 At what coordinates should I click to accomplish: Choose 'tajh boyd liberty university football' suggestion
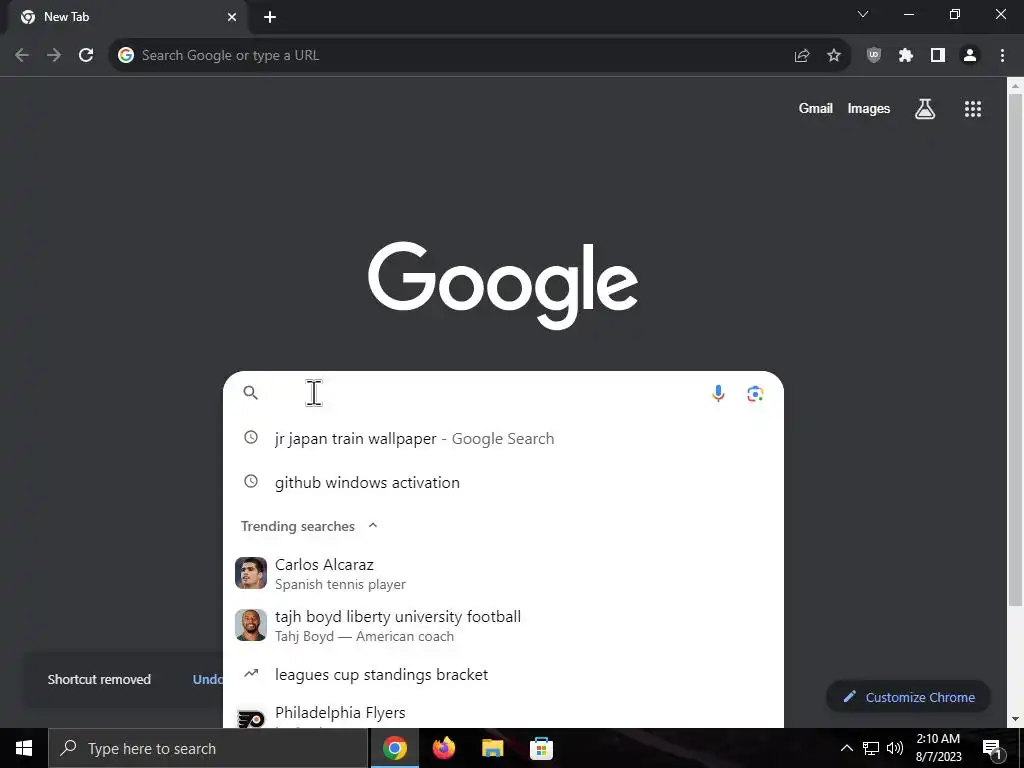coord(503,626)
